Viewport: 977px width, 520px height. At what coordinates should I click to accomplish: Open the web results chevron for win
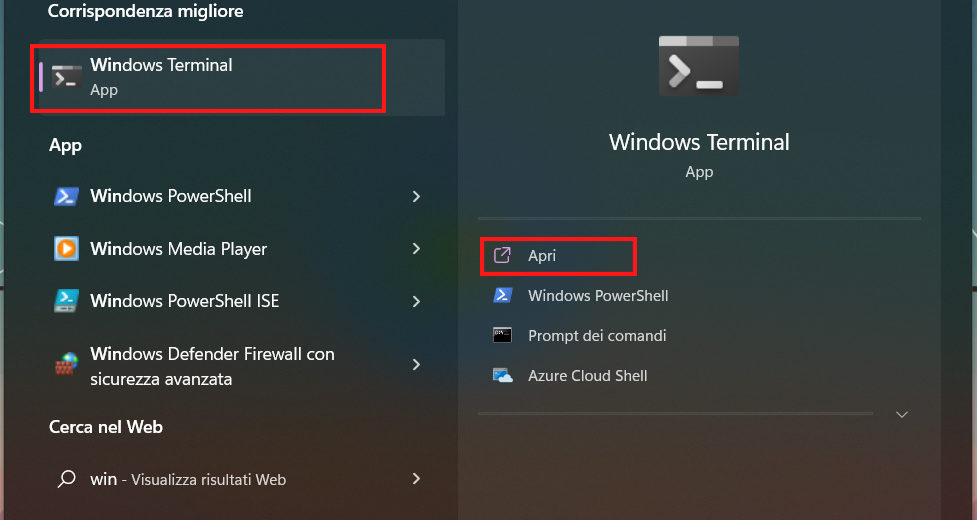tap(416, 479)
